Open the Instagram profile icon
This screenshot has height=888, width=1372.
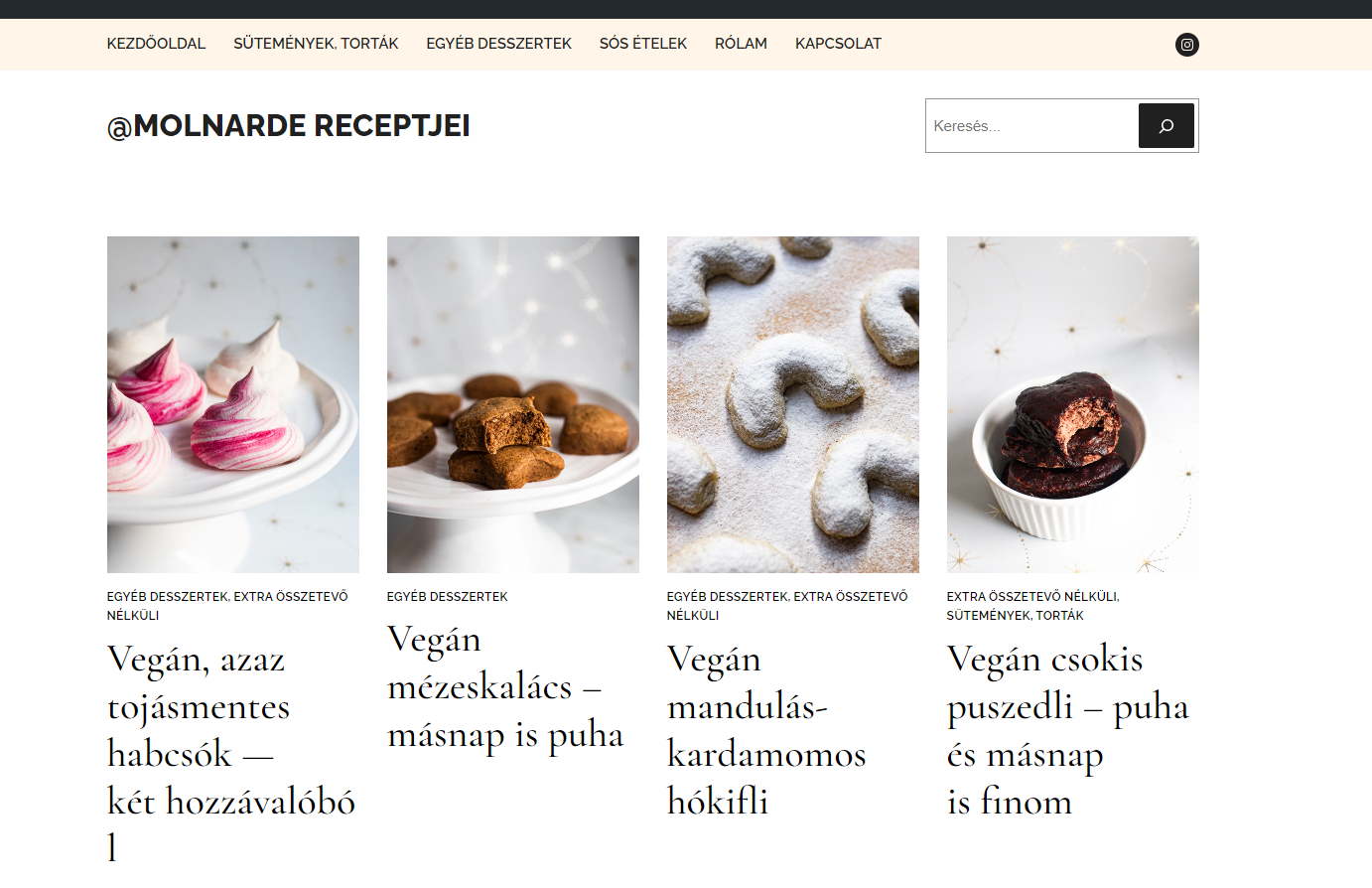point(1186,45)
